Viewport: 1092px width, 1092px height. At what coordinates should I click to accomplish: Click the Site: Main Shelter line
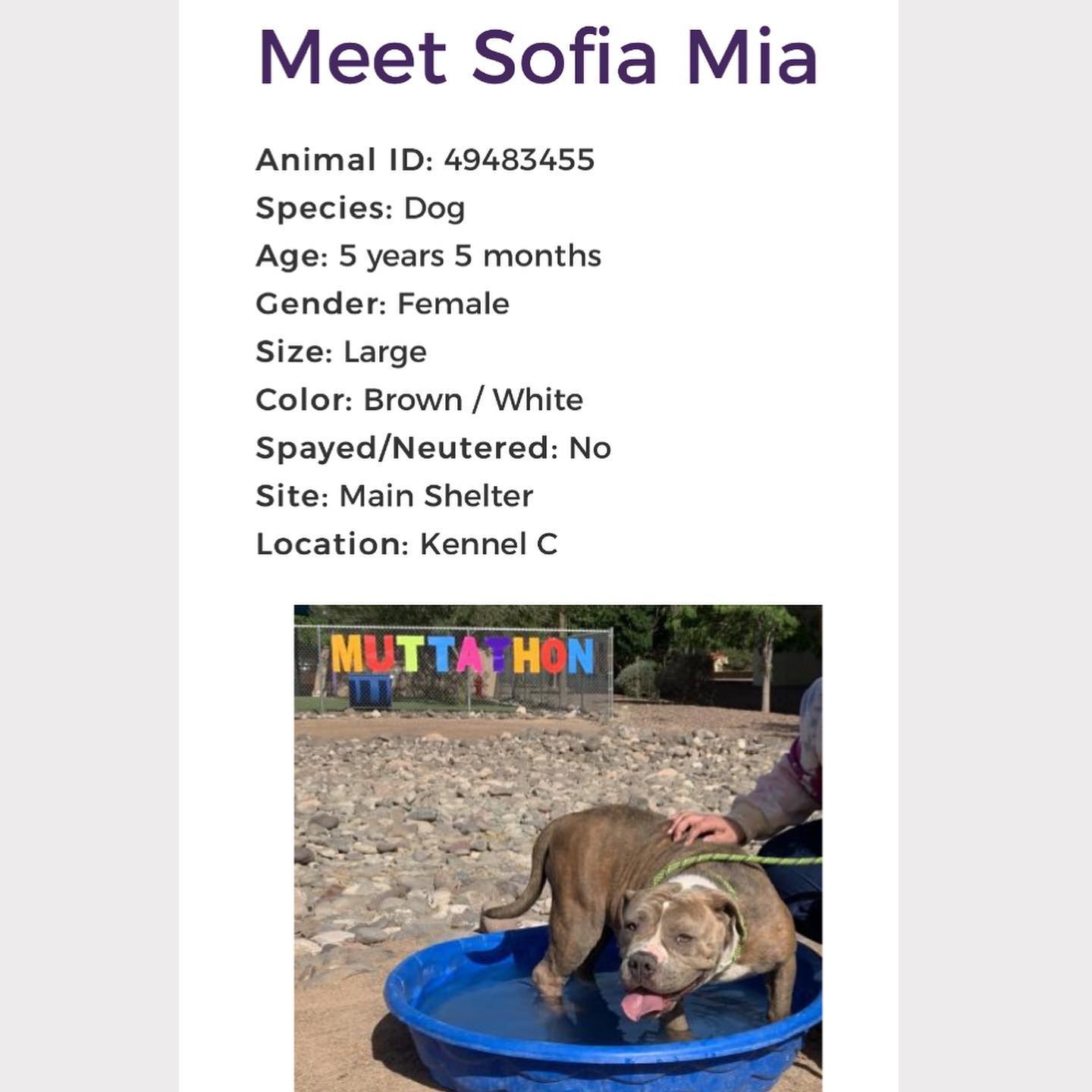tap(394, 496)
